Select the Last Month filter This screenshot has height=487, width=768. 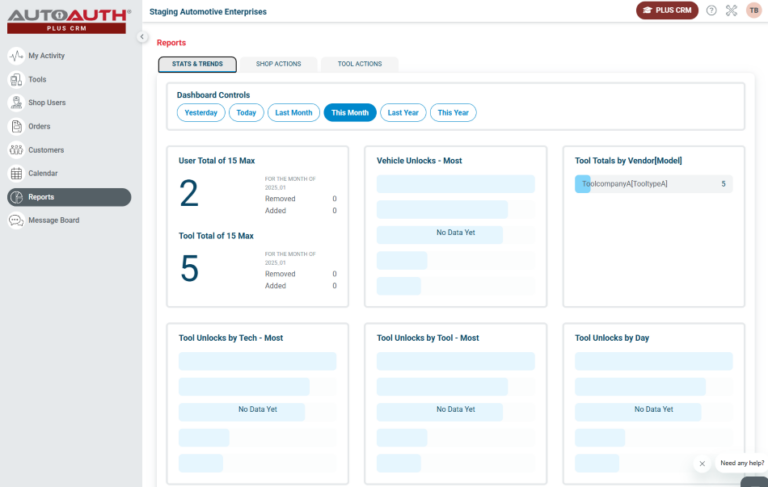(x=293, y=113)
